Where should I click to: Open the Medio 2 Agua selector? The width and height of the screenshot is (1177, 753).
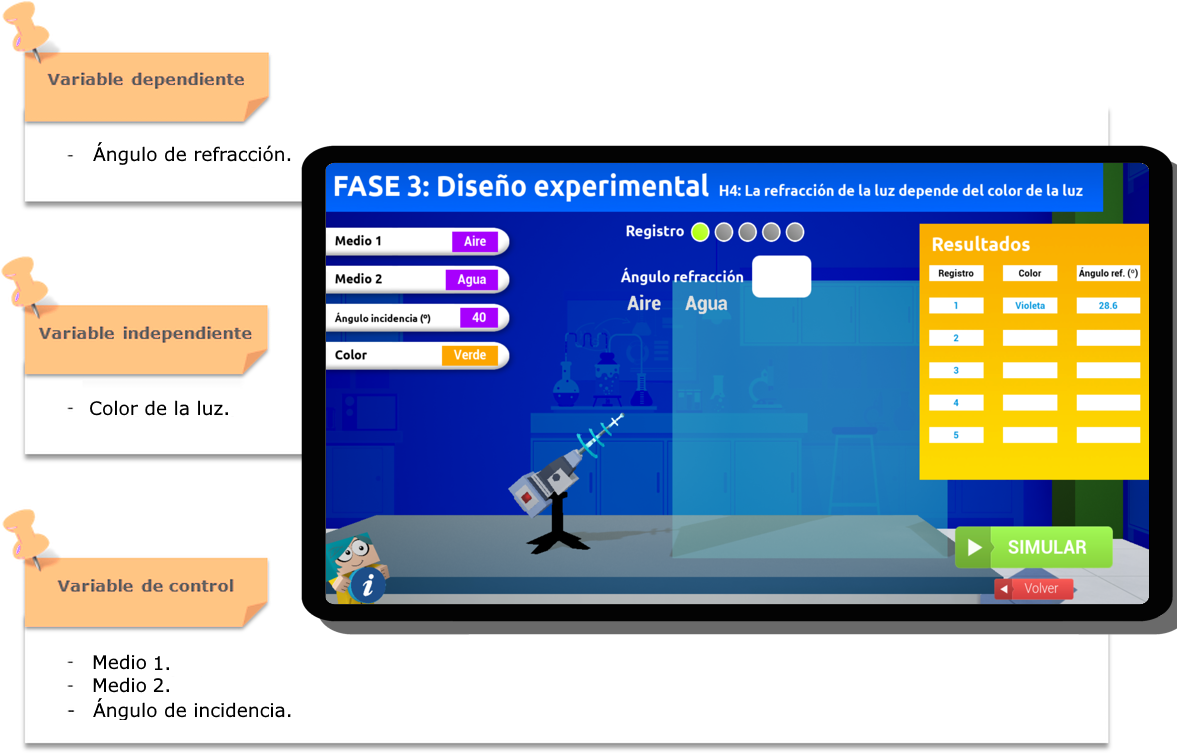[x=471, y=279]
